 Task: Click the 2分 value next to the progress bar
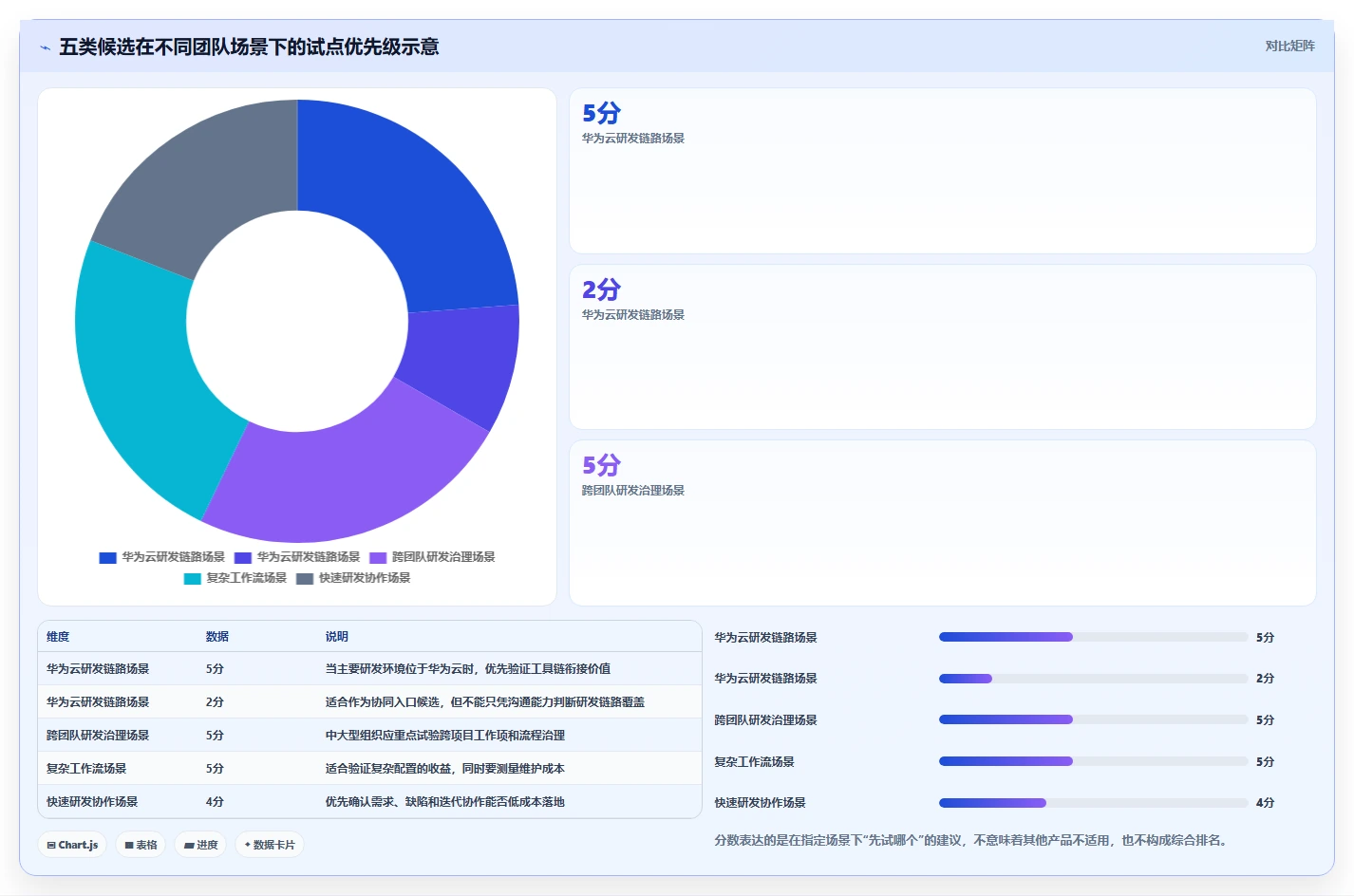(x=1265, y=679)
